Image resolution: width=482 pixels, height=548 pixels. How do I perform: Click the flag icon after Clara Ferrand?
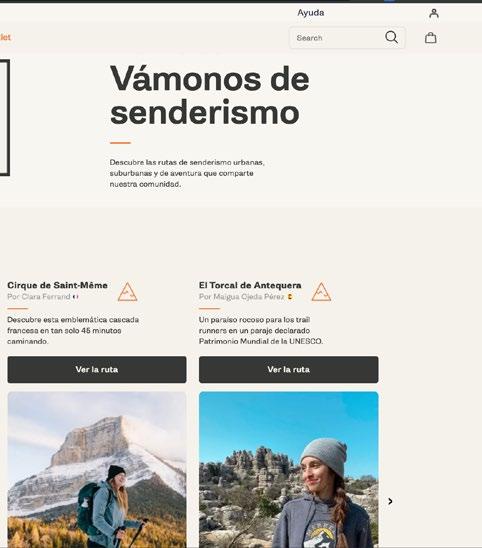[x=75, y=297]
